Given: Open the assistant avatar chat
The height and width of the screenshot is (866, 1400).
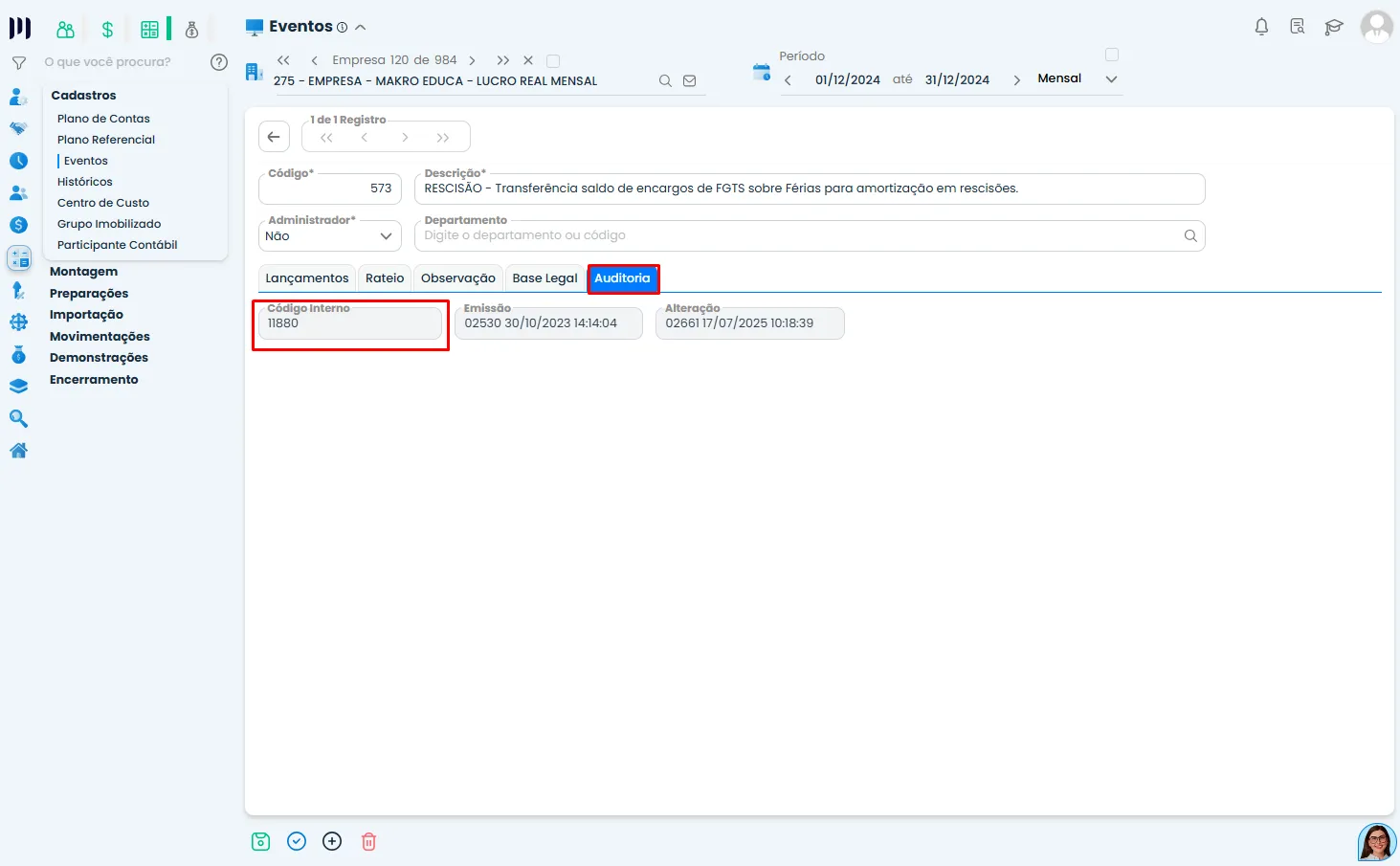Looking at the screenshot, I should coord(1377,842).
